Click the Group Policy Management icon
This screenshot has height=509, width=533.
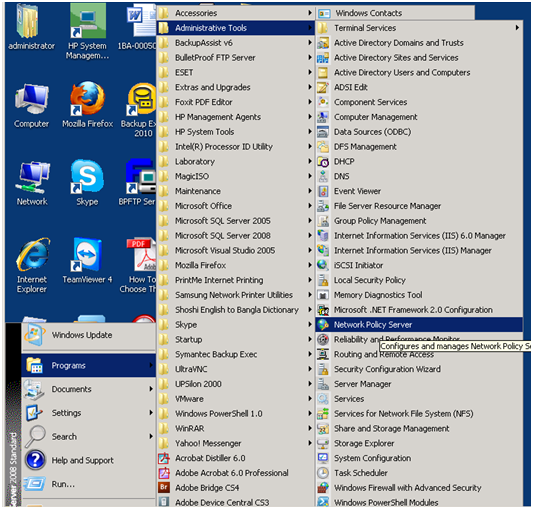click(323, 221)
